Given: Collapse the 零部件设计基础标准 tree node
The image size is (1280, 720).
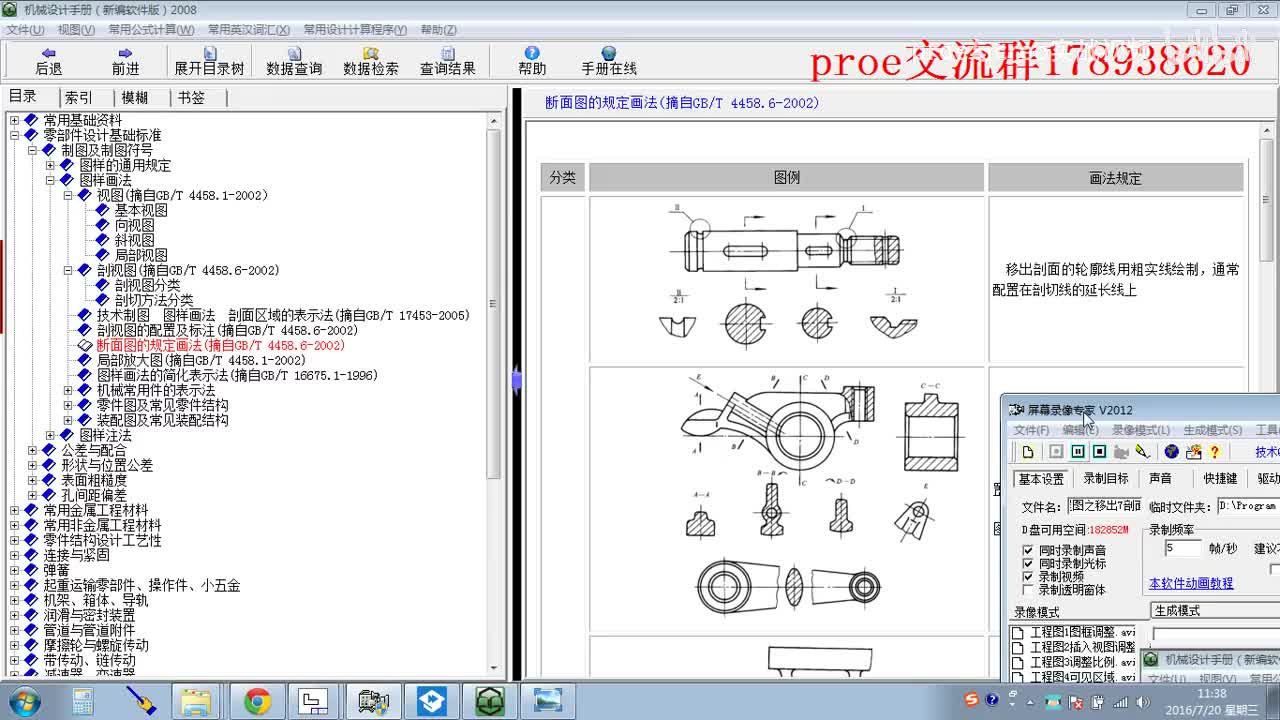Looking at the screenshot, I should click(x=14, y=135).
